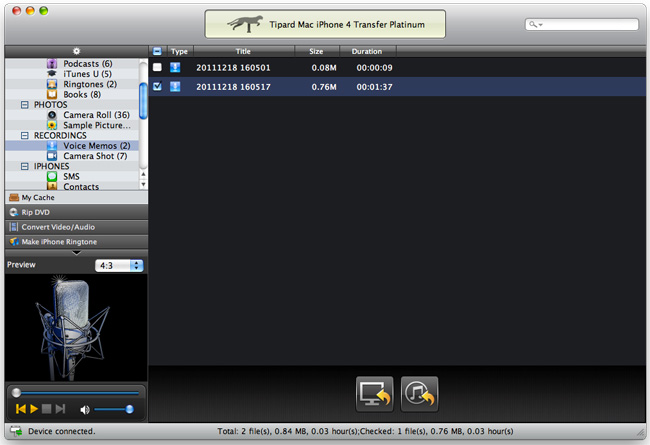Screen dimensions: 650x445
Task: Sort the list by Size column
Action: pos(316,51)
